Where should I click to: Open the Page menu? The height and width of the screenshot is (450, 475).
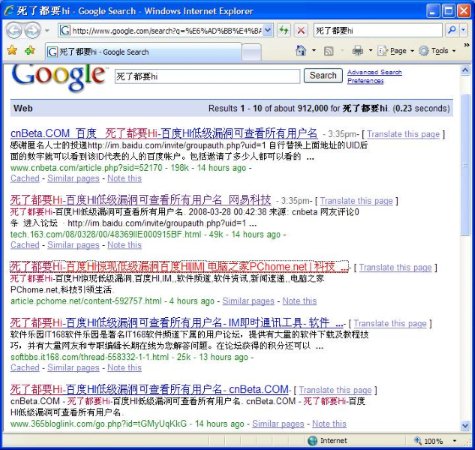(396, 51)
